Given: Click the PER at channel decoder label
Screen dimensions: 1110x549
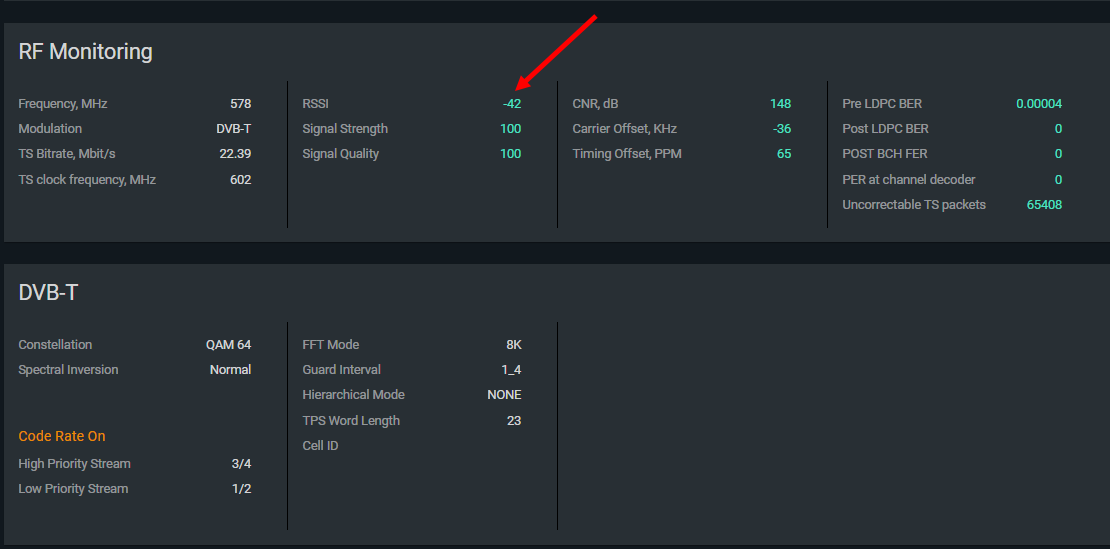Looking at the screenshot, I should [909, 180].
